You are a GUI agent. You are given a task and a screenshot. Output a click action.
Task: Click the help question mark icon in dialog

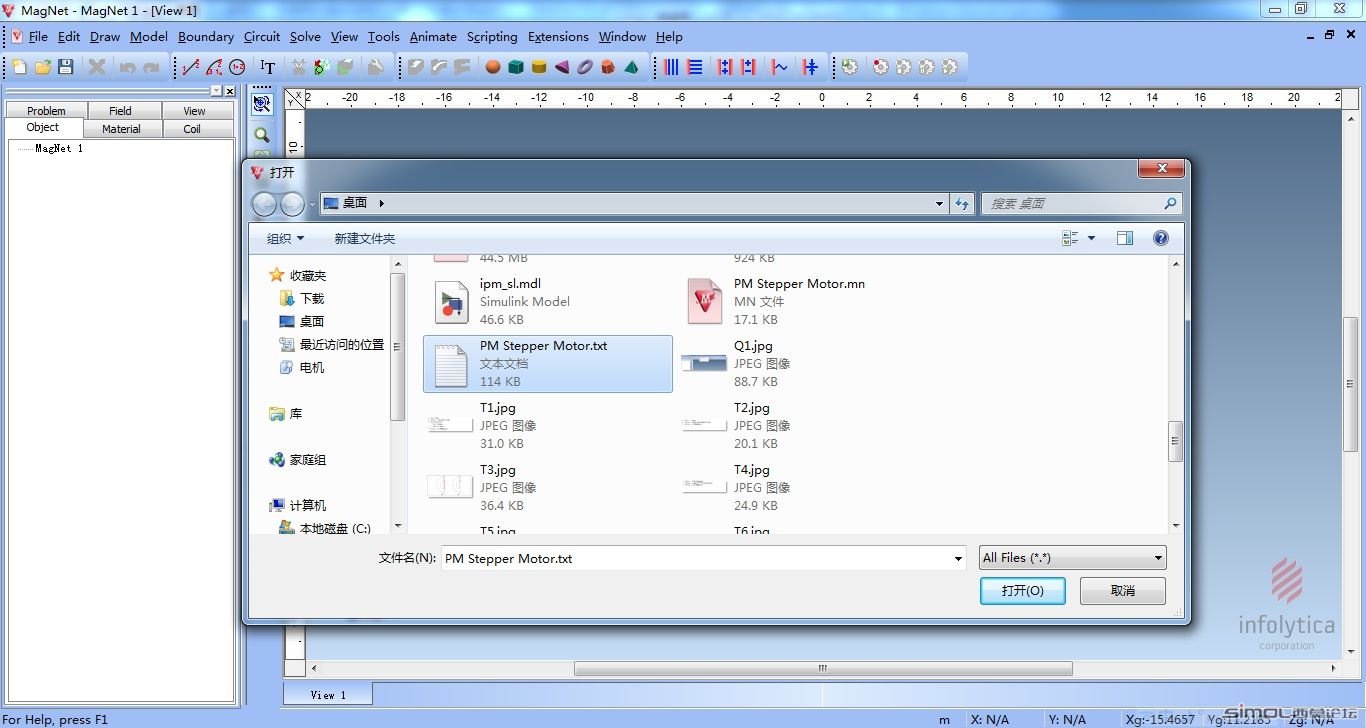coord(1160,238)
